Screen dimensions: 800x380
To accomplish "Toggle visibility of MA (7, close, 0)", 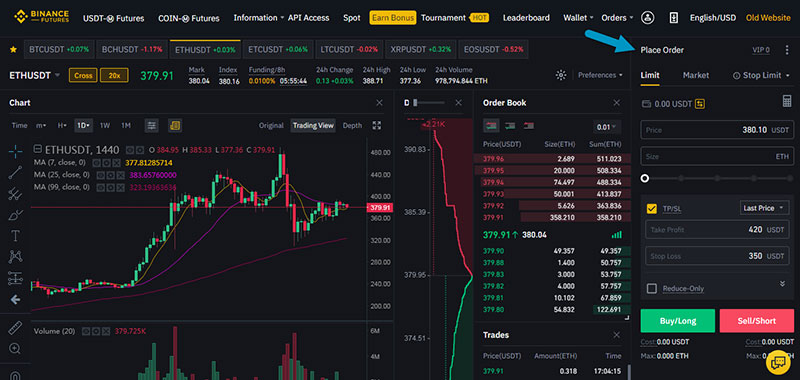I will pos(96,163).
